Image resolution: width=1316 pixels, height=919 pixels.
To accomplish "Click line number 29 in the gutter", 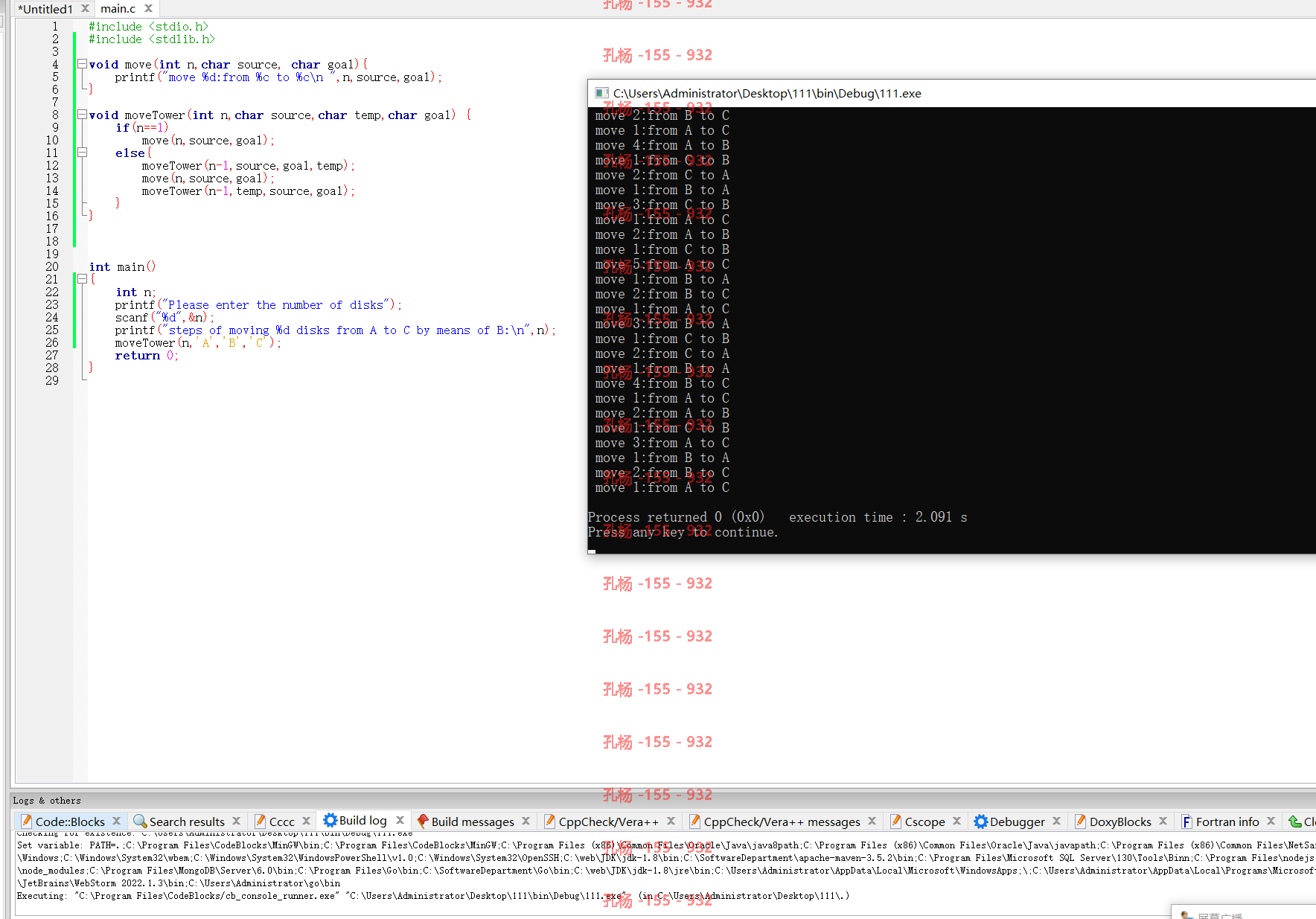I will [52, 380].
